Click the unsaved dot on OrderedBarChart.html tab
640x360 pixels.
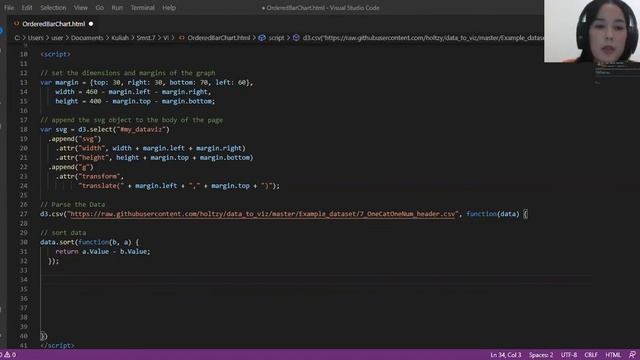point(91,24)
